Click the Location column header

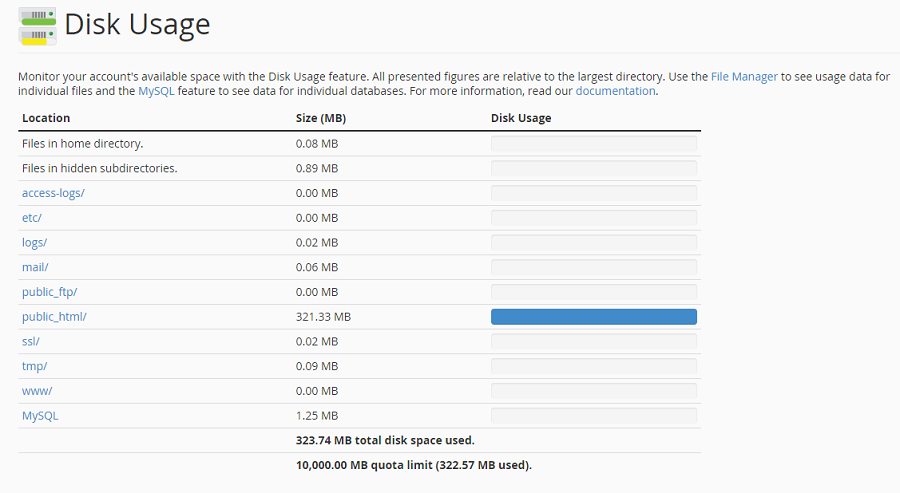pyautogui.click(x=46, y=118)
